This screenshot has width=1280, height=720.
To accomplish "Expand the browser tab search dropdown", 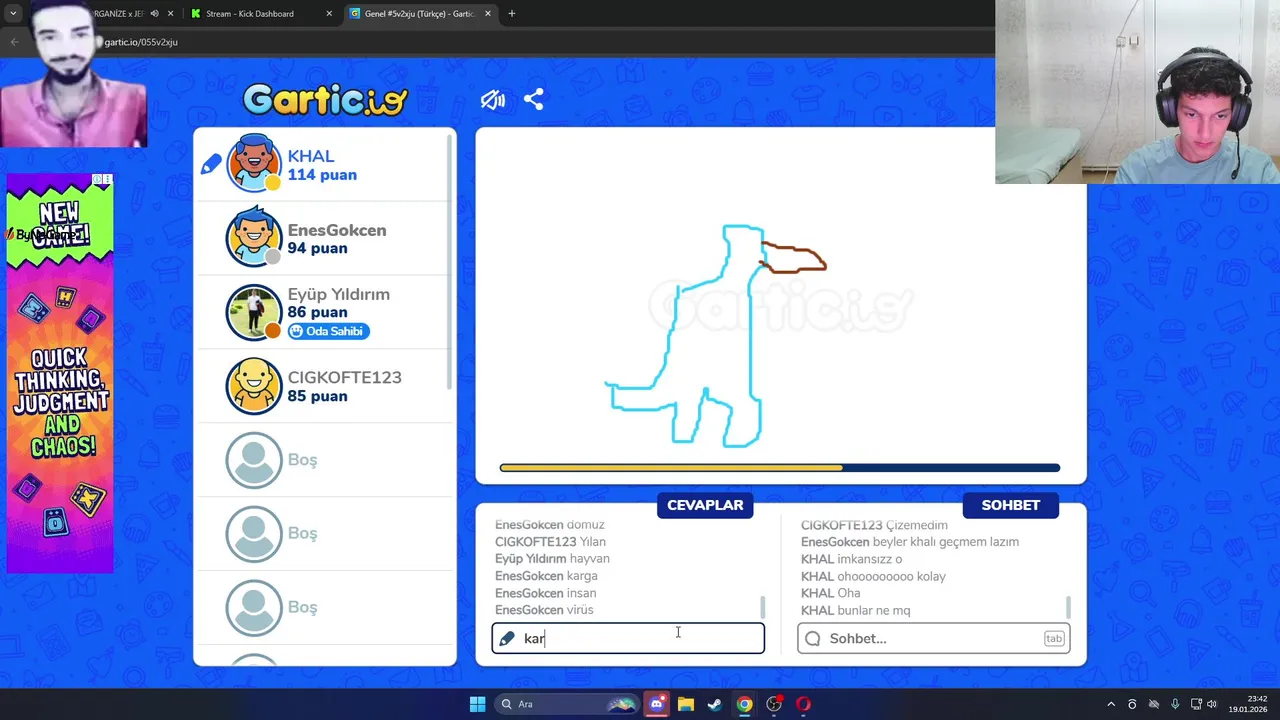I will click(x=13, y=14).
